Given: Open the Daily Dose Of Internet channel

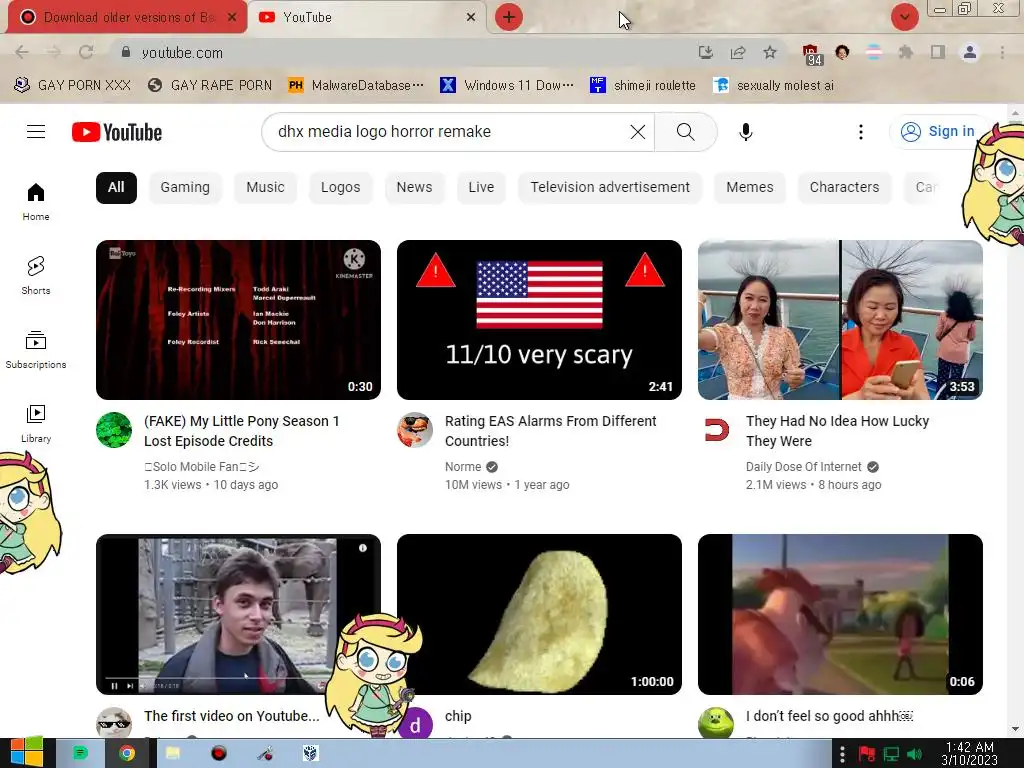Looking at the screenshot, I should point(804,467).
